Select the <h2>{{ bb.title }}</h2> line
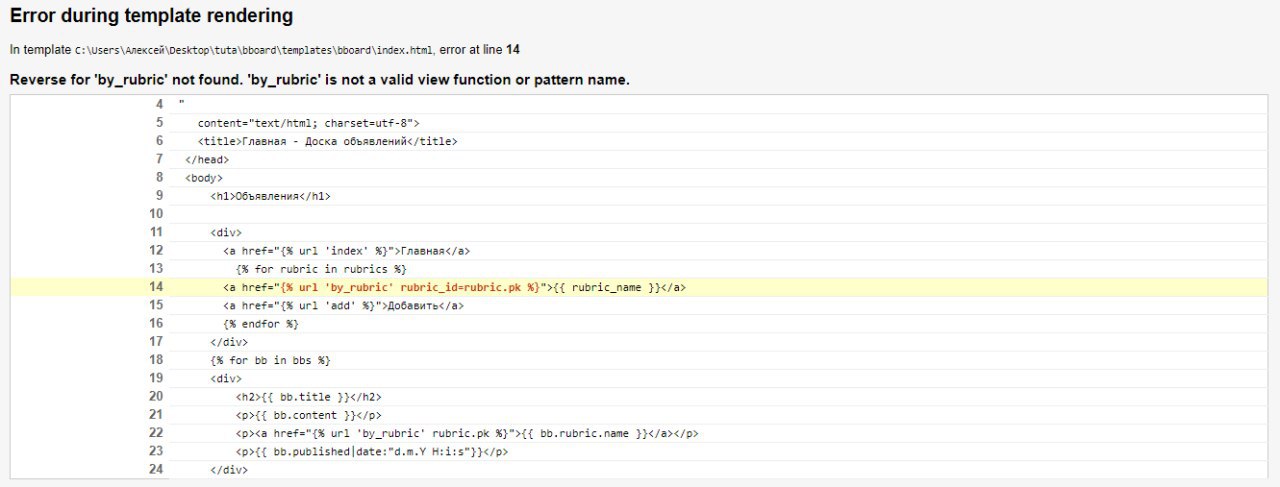This screenshot has height=487, width=1280. point(308,396)
